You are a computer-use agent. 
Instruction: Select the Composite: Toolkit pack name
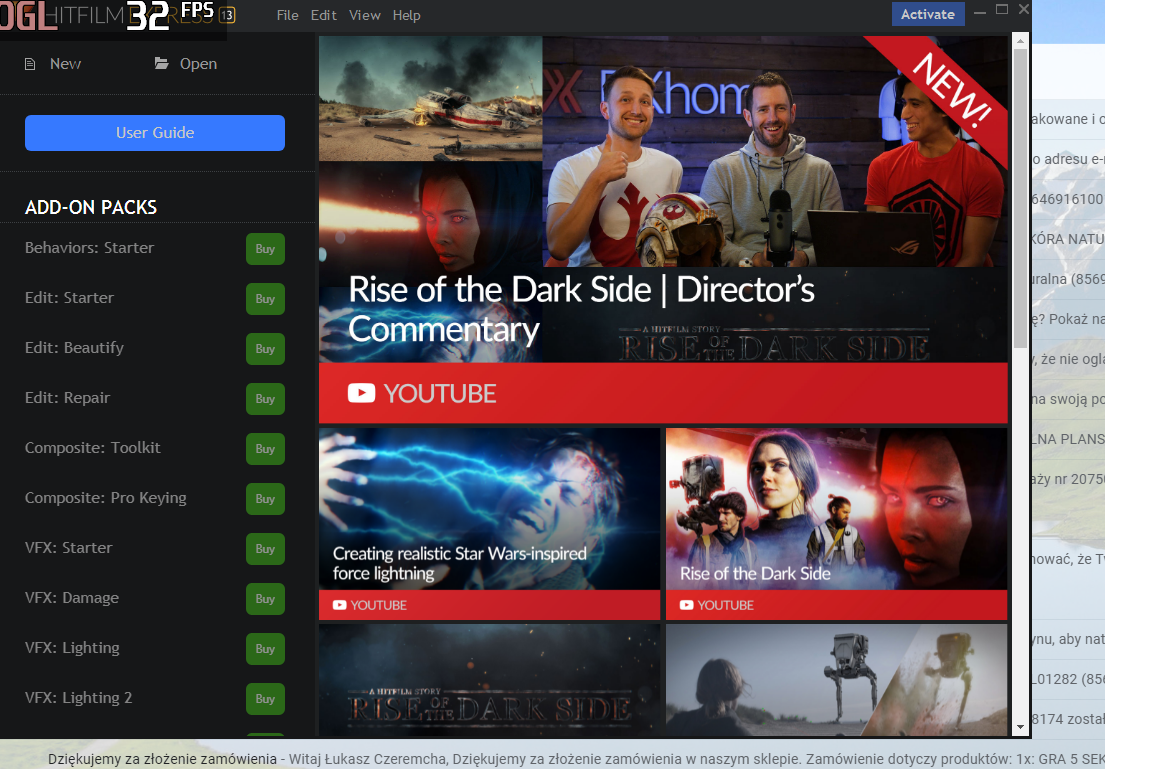(x=93, y=447)
